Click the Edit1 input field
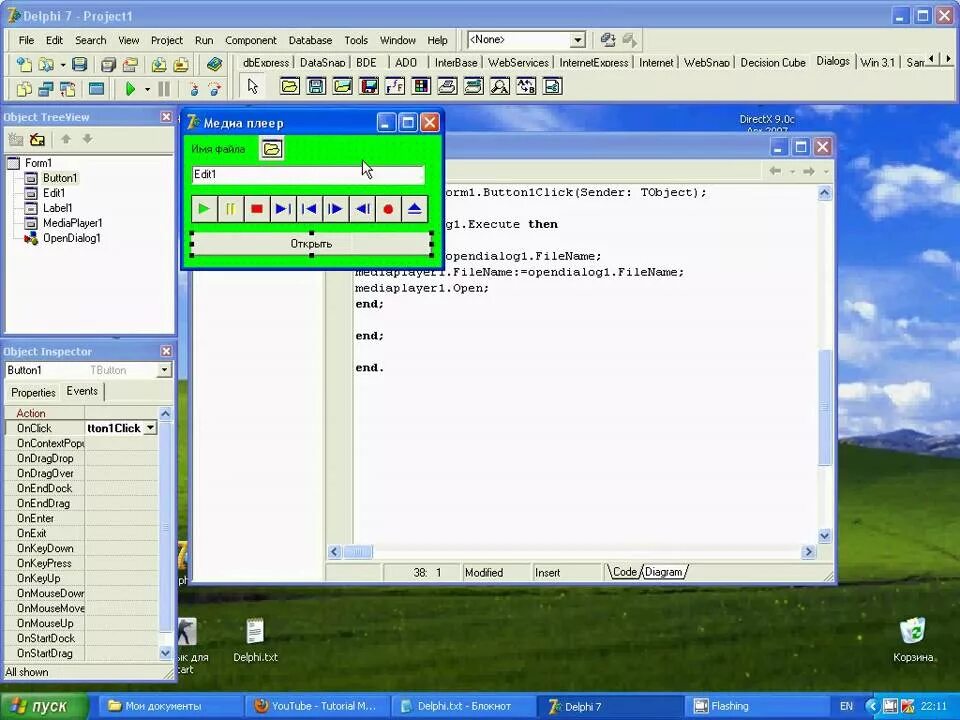 pyautogui.click(x=308, y=174)
